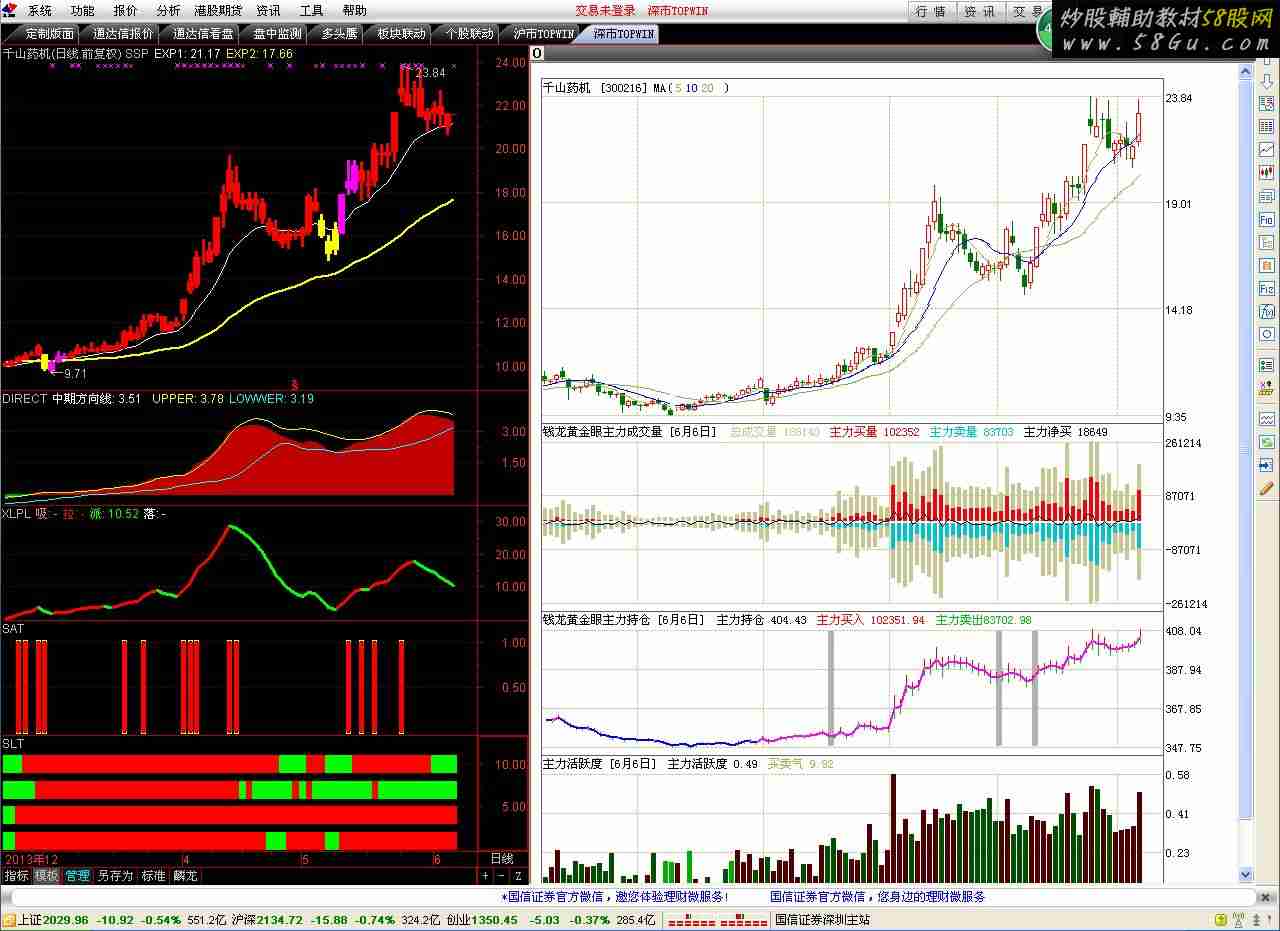The height and width of the screenshot is (931, 1280).
Task: Switch to the 多头鹰 tab
Action: [339, 33]
